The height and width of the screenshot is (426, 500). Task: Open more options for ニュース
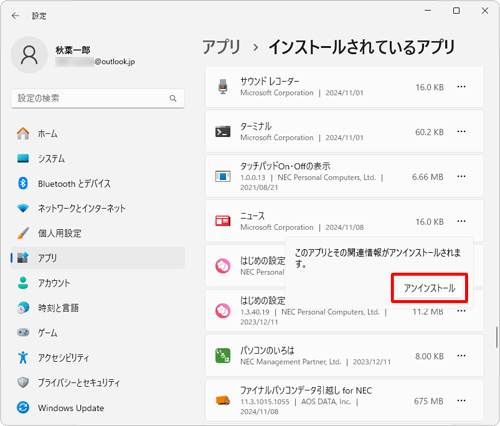[x=461, y=221]
